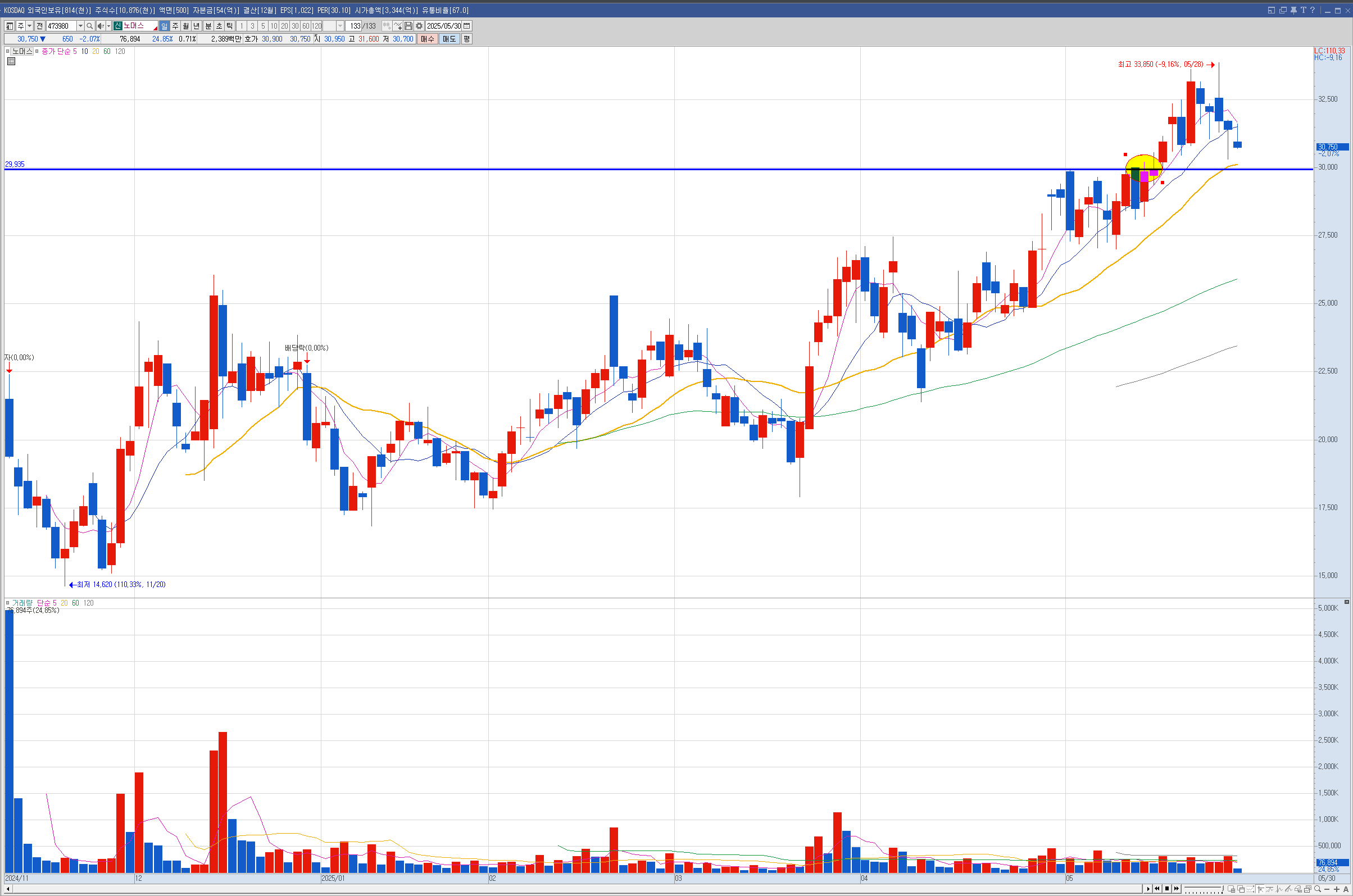The width and height of the screenshot is (1353, 896).
Task: Switch to weekly 주 chart period
Action: (175, 26)
